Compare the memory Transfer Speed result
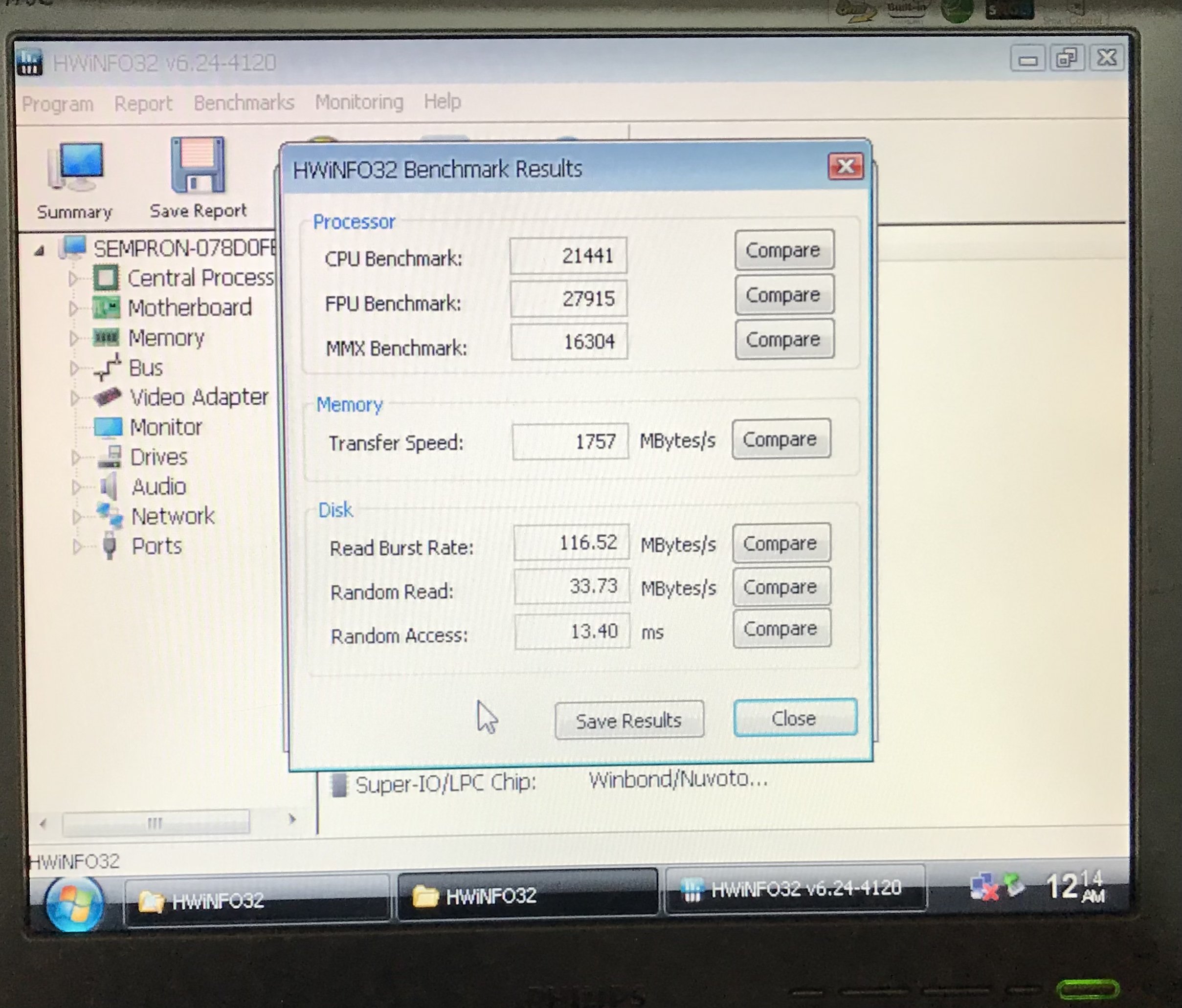The image size is (1182, 1008). point(781,439)
